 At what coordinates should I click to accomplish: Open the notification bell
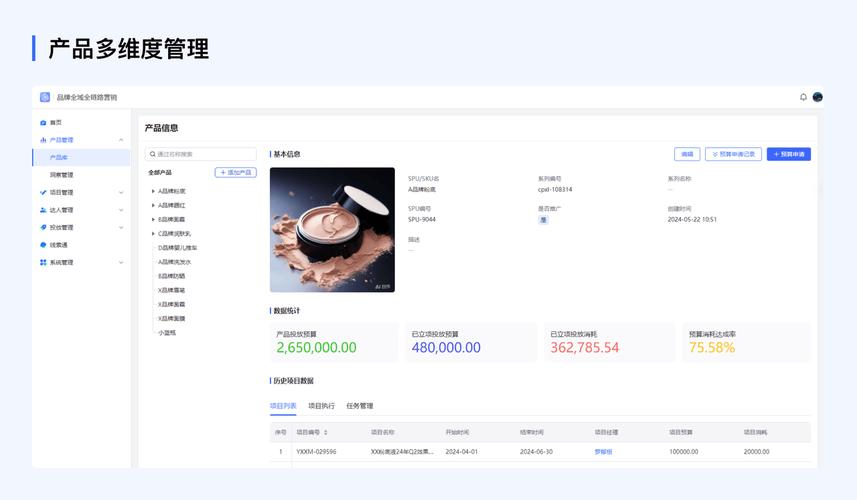803,97
